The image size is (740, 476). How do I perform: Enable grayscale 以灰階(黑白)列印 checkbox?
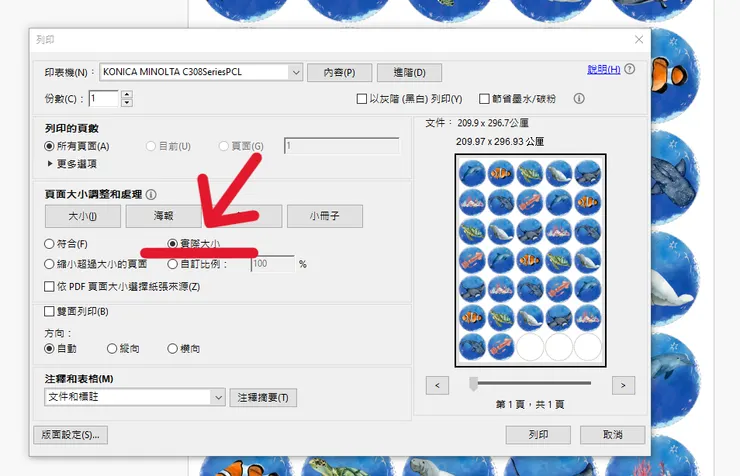tap(362, 99)
